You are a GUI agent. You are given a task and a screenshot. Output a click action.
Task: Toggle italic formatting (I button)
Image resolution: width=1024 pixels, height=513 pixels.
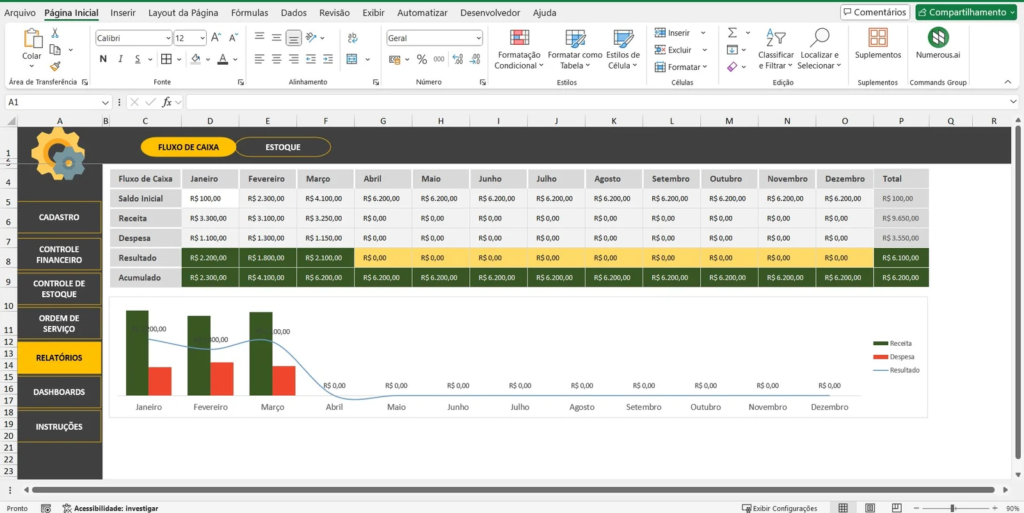[x=120, y=59]
